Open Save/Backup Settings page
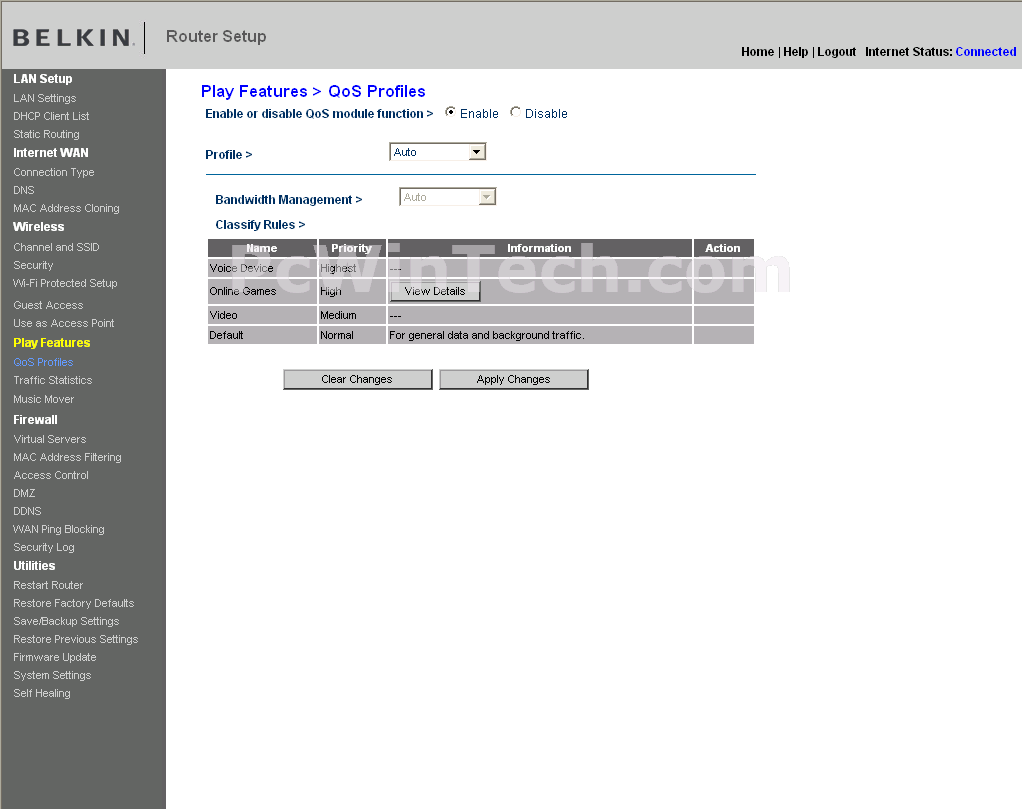Viewport: 1022px width, 809px height. pos(66,621)
